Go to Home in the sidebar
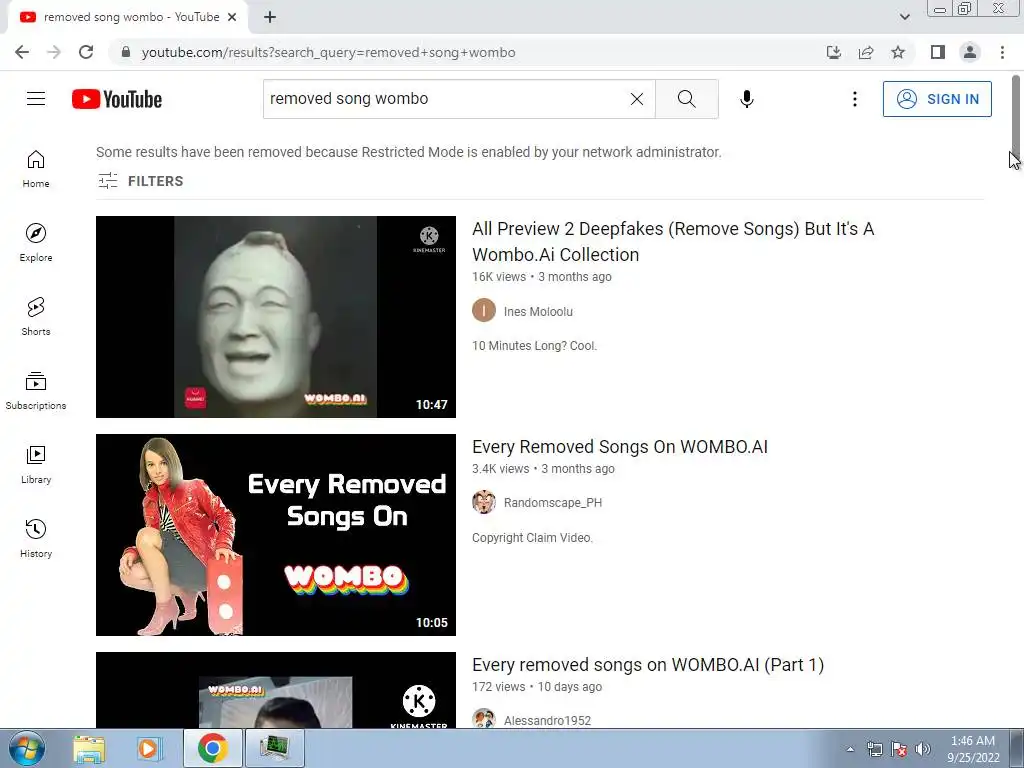Viewport: 1024px width, 768px height. (x=36, y=169)
